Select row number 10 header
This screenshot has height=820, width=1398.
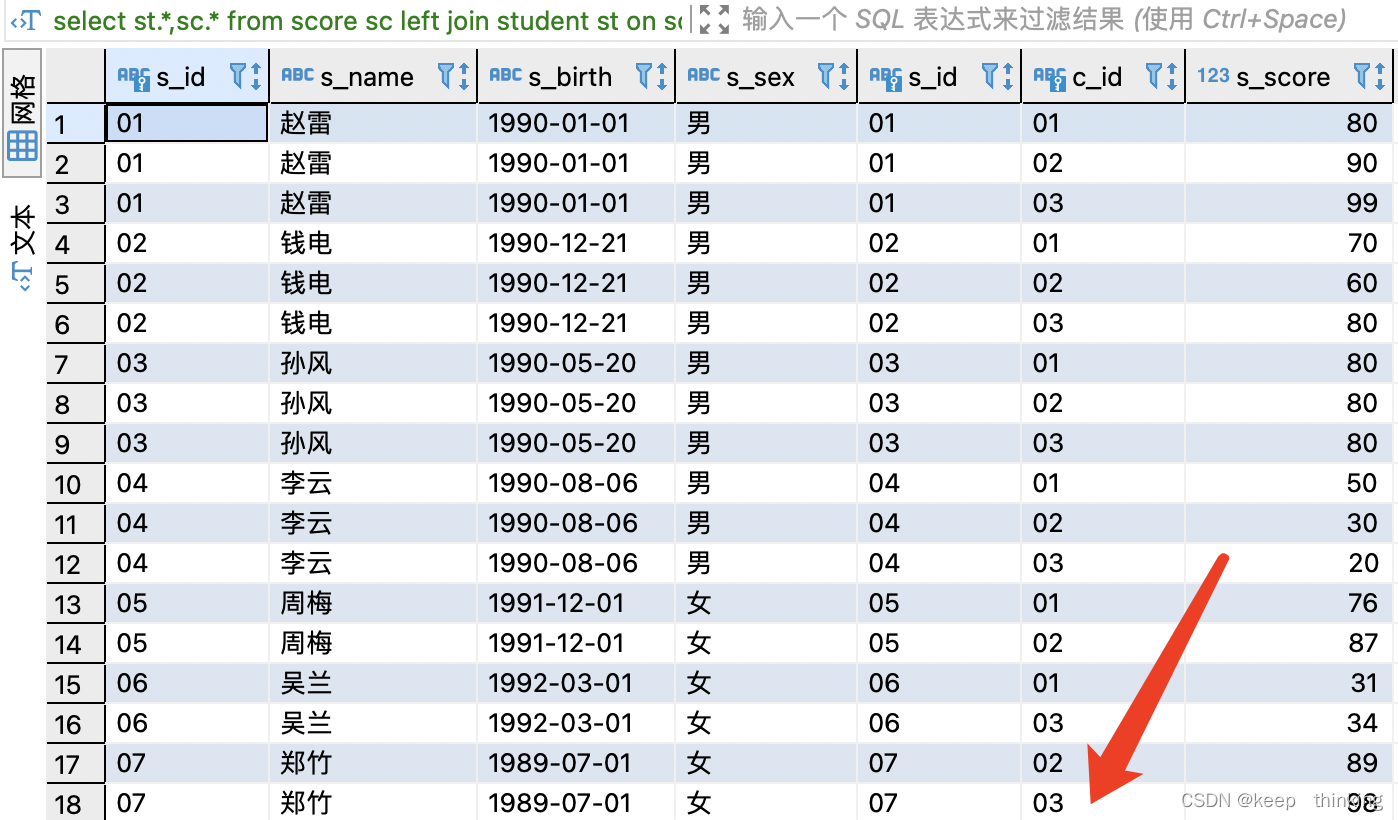[x=76, y=484]
